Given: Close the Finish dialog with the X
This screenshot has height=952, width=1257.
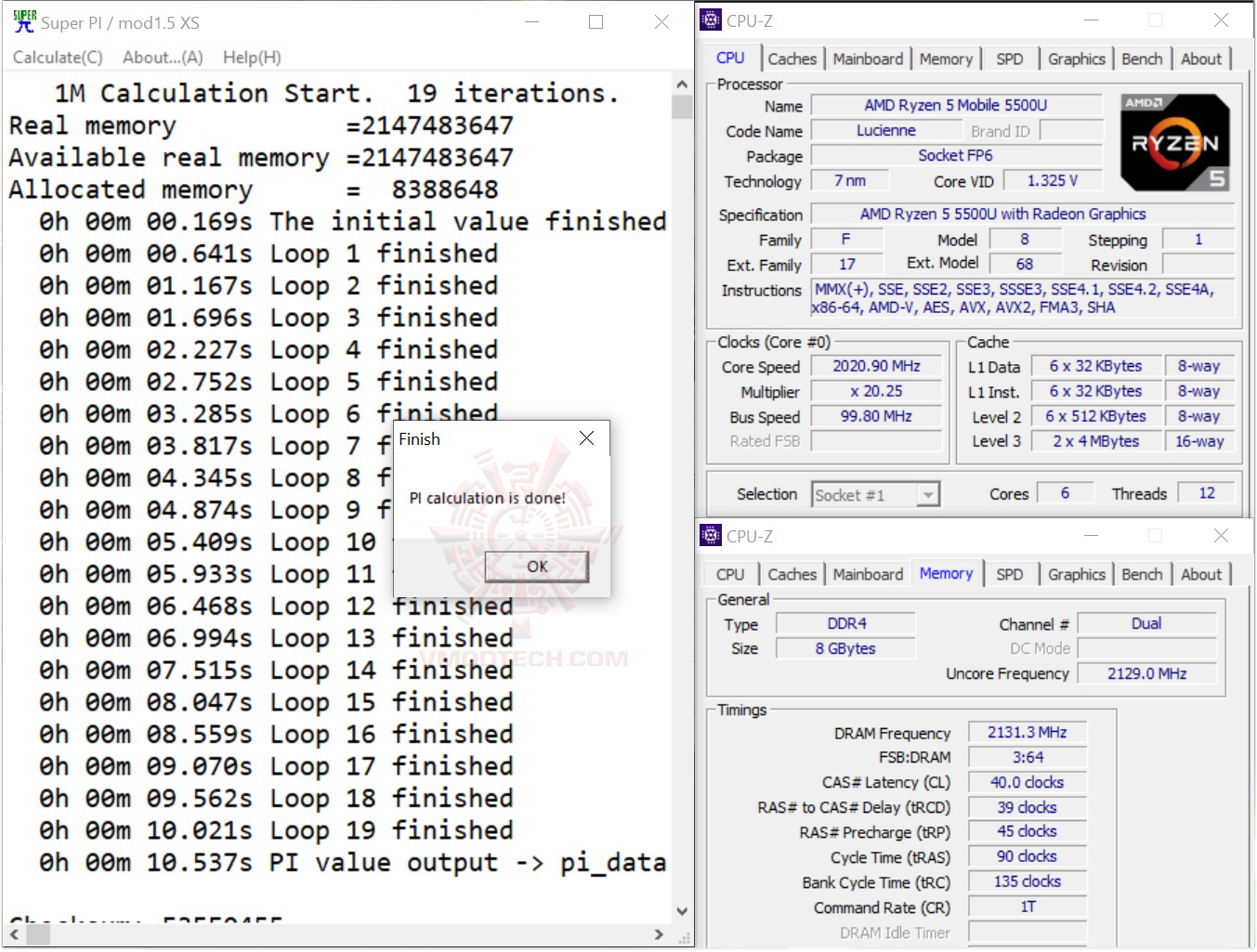Looking at the screenshot, I should pos(586,438).
